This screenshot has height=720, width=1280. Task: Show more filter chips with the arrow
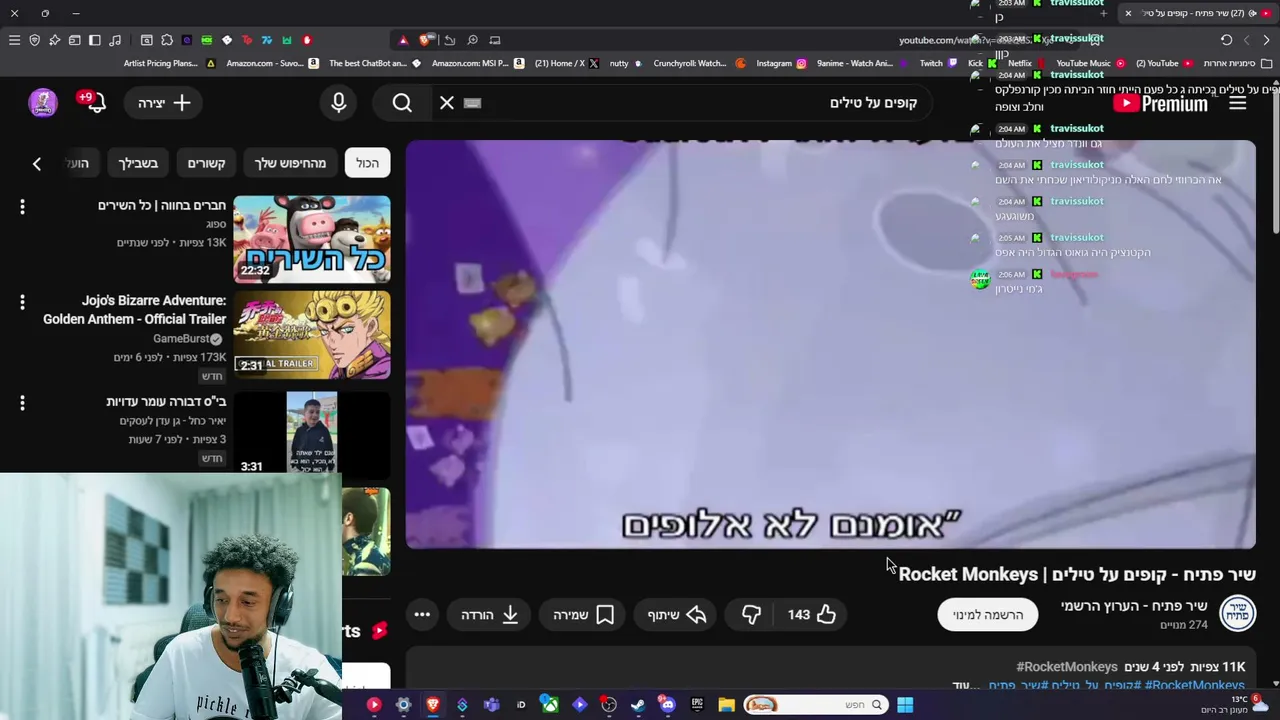[37, 163]
